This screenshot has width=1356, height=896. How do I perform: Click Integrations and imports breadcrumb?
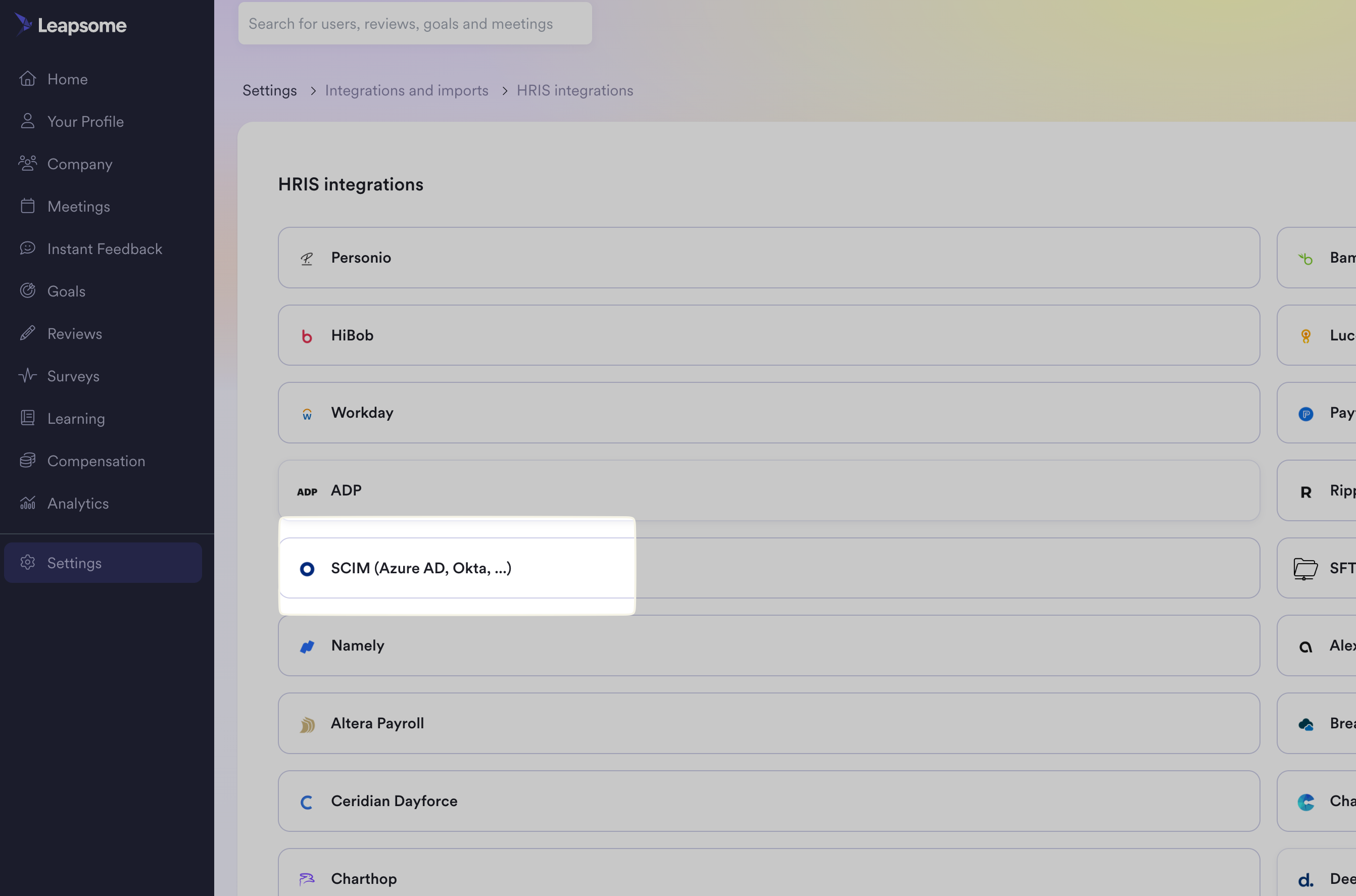[x=406, y=90]
